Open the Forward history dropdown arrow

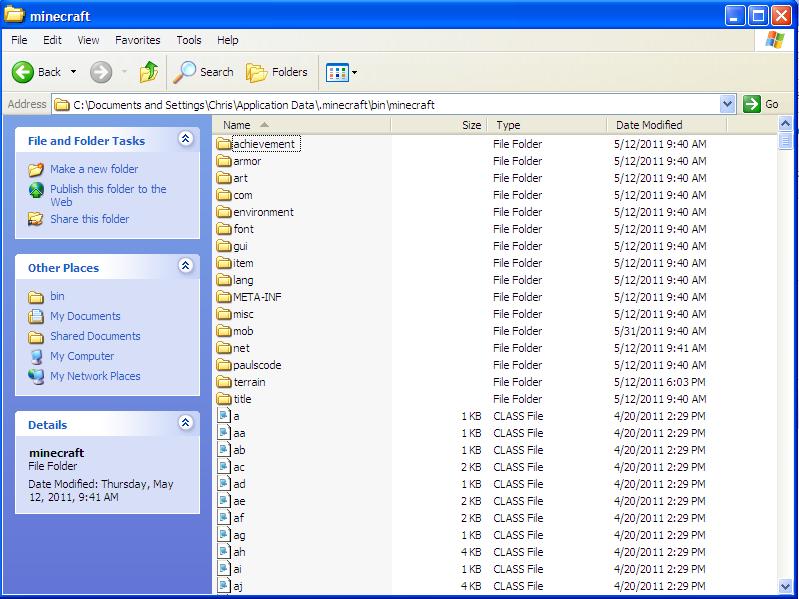point(124,72)
